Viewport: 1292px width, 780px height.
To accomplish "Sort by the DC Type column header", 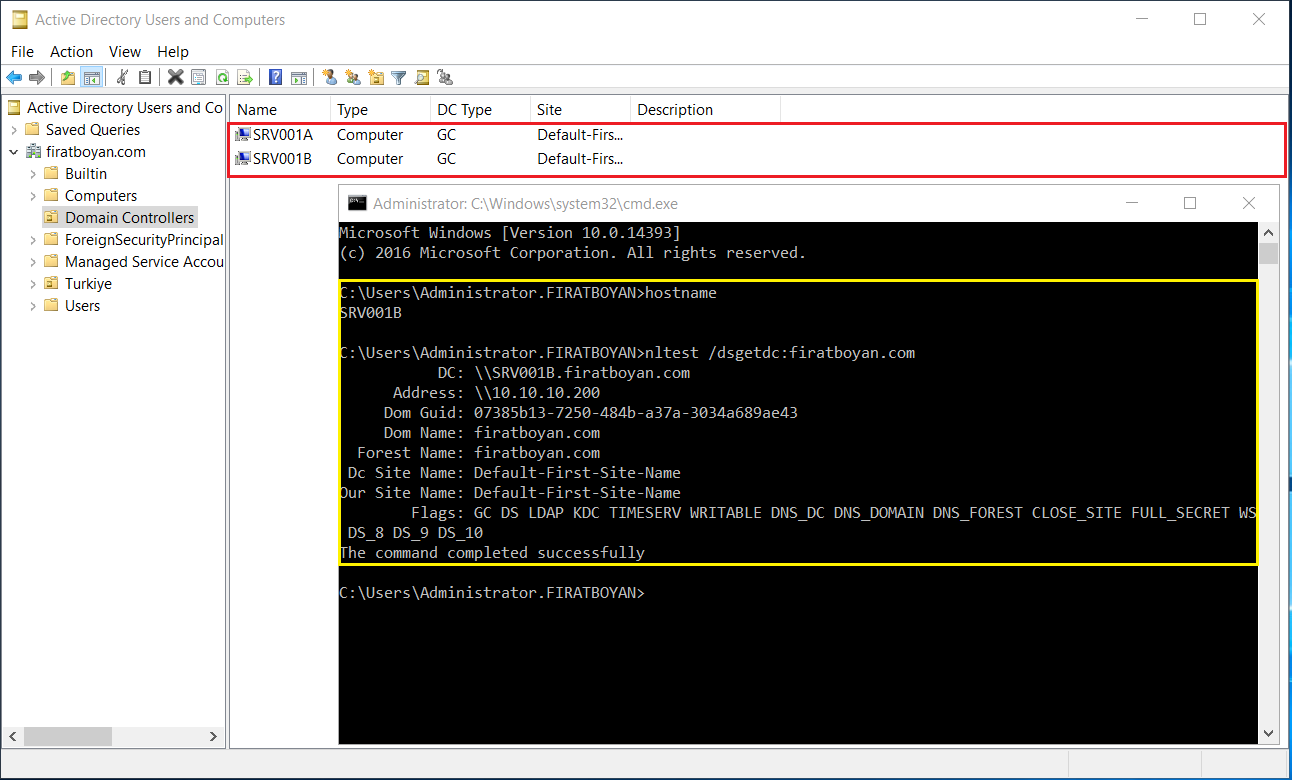I will (481, 110).
